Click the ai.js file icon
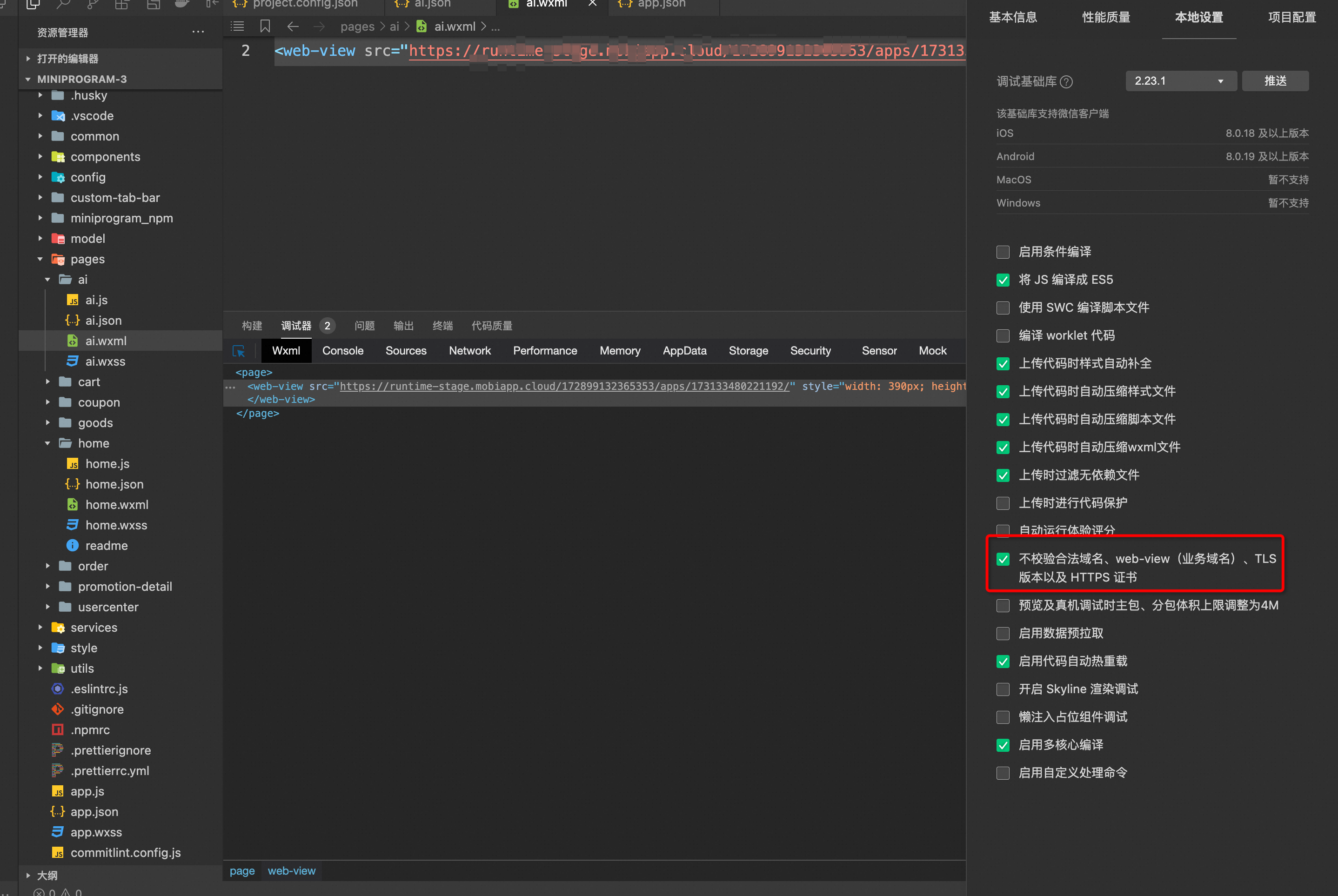This screenshot has height=896, width=1338. (73, 300)
